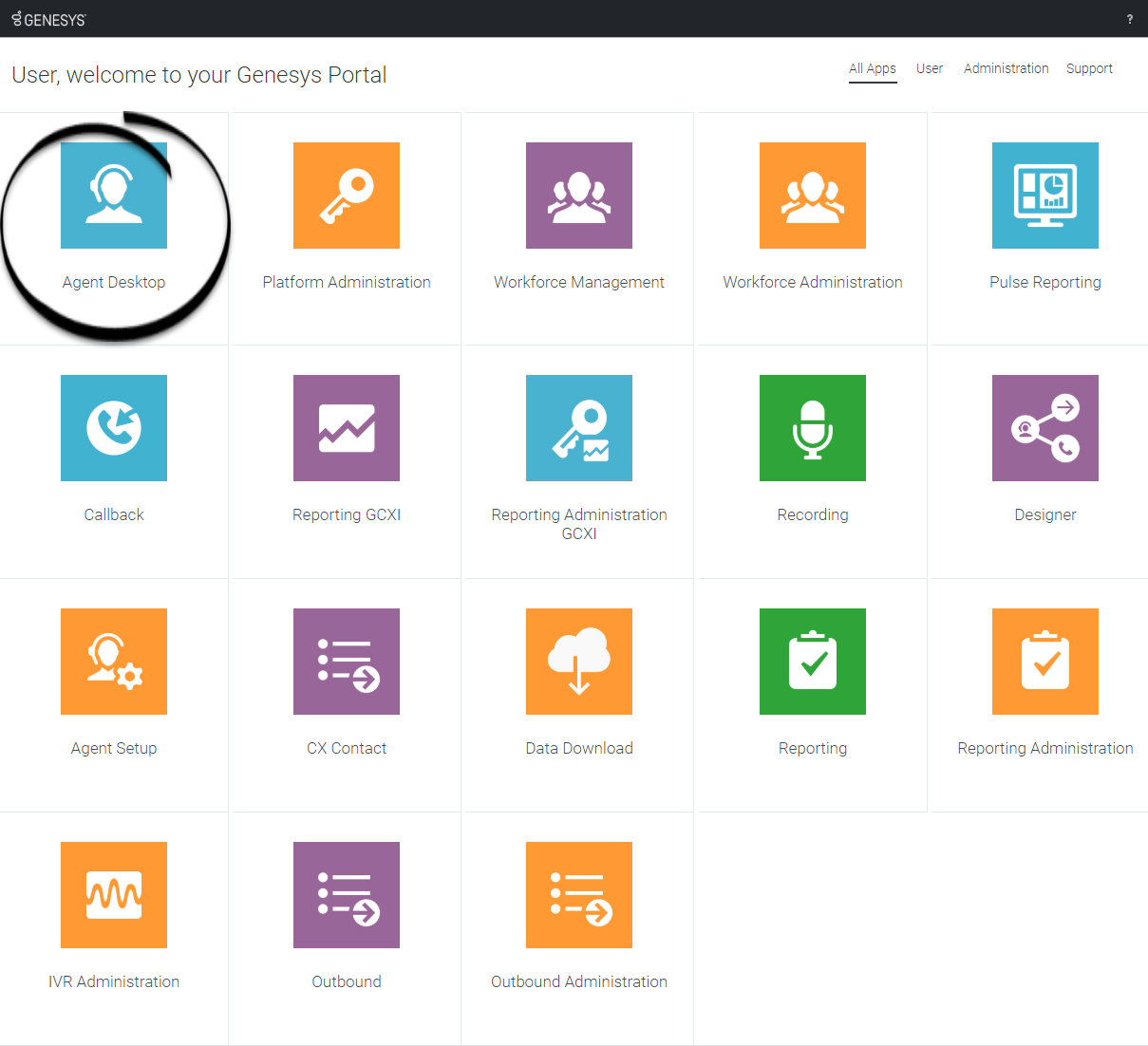Open orange Reporting Administration clipboard icon
1148x1046 pixels.
[1045, 662]
